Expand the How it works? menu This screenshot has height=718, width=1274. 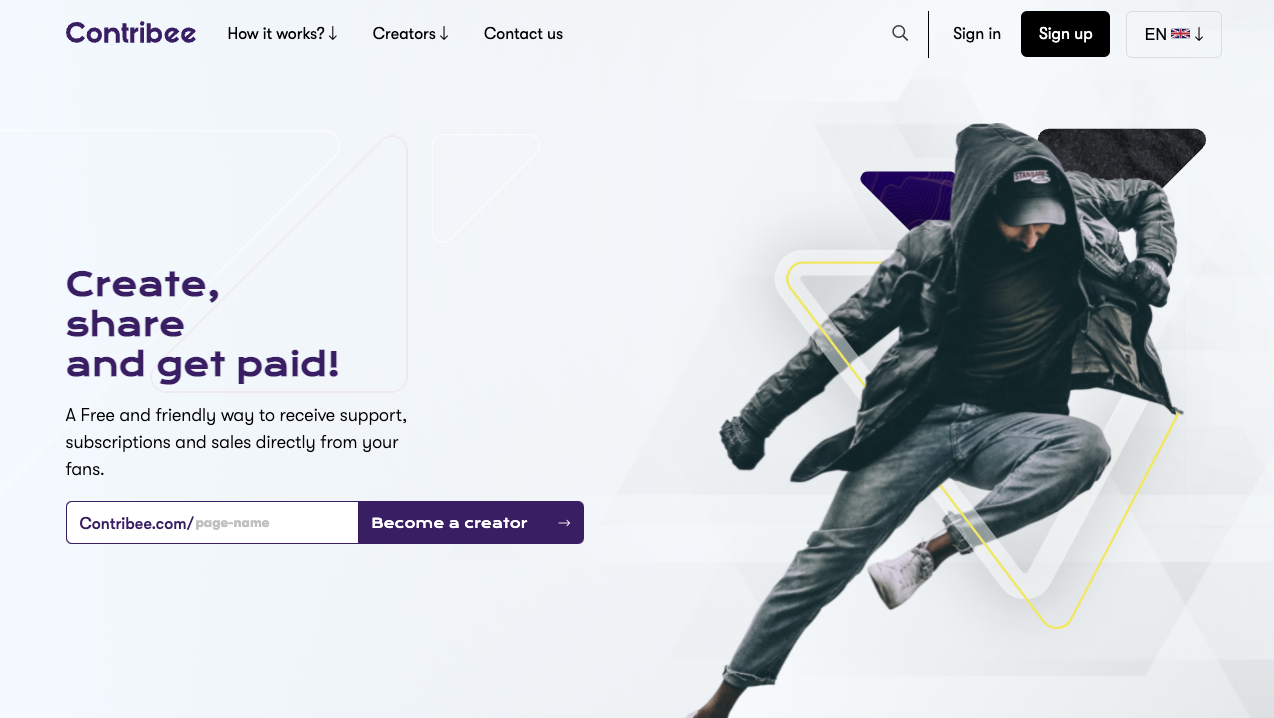click(x=283, y=34)
